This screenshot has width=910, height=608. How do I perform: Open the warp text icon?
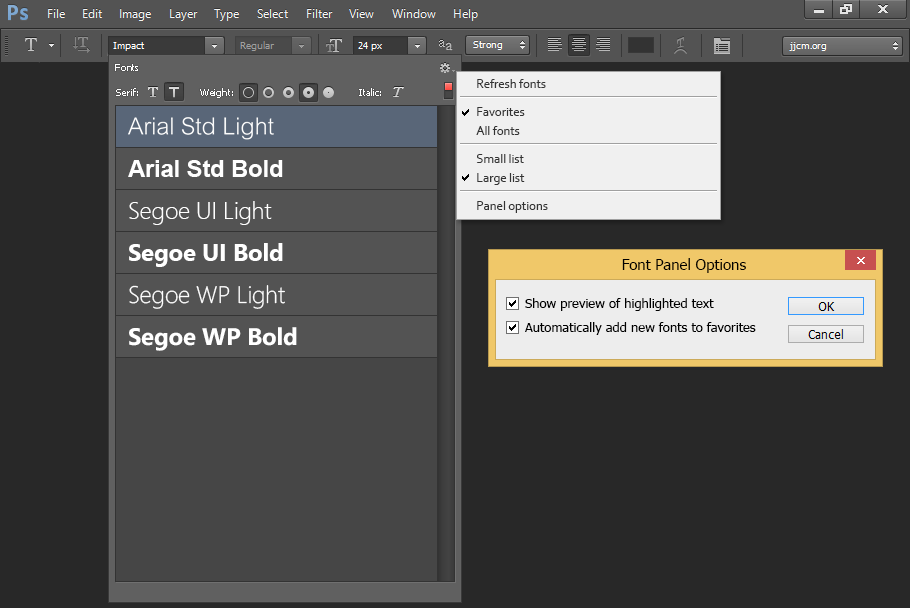tap(680, 45)
